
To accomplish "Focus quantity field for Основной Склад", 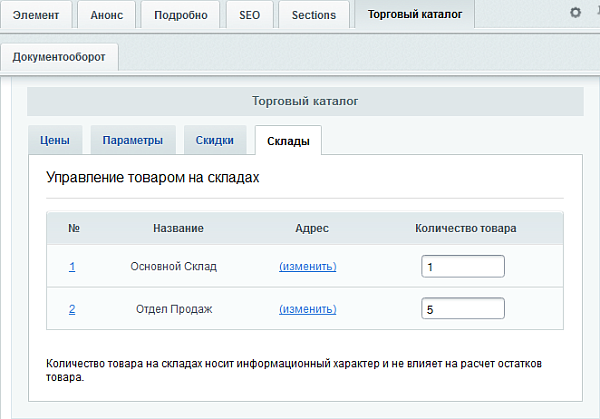I will tap(462, 267).
